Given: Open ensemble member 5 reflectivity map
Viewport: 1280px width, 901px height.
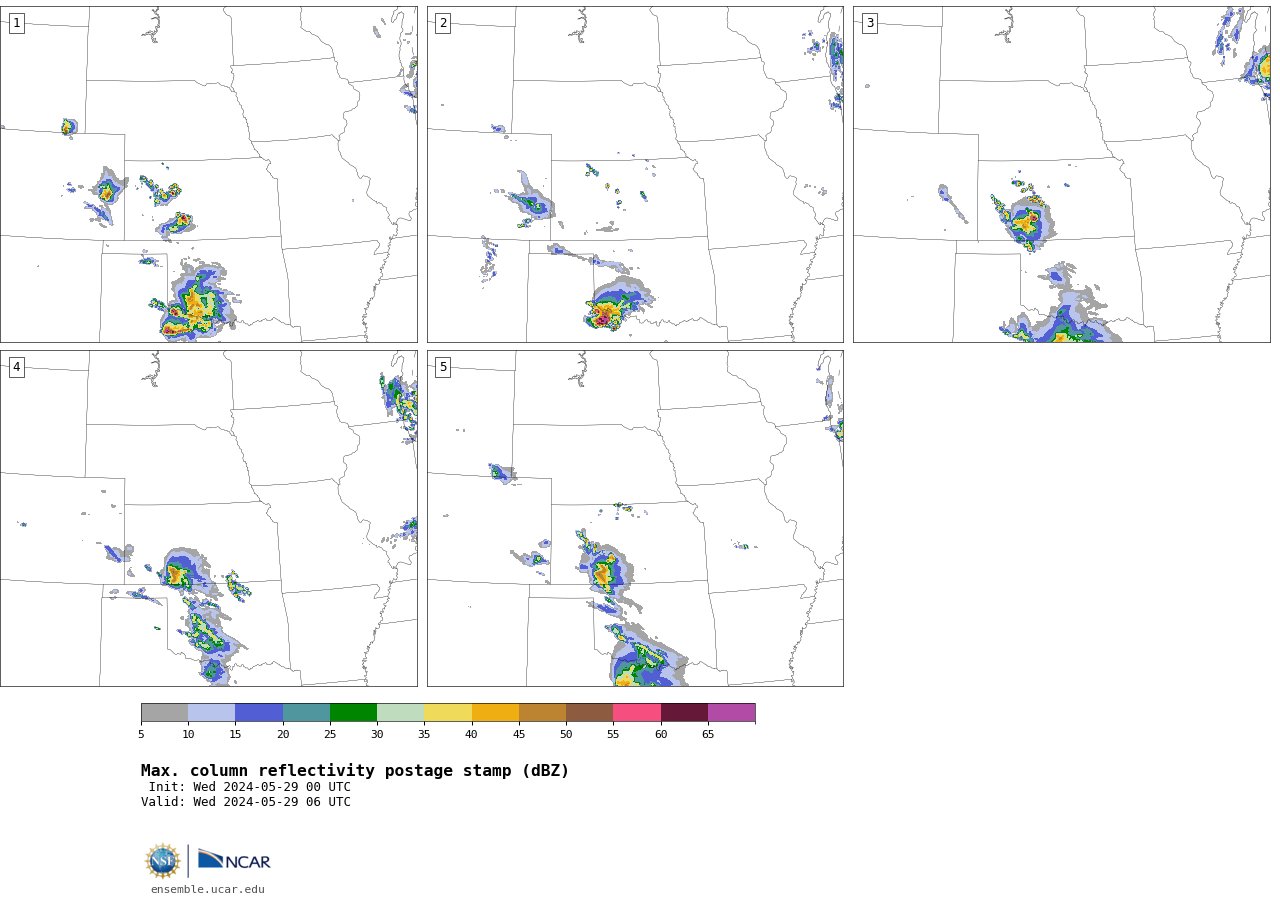Looking at the screenshot, I should point(635,518).
